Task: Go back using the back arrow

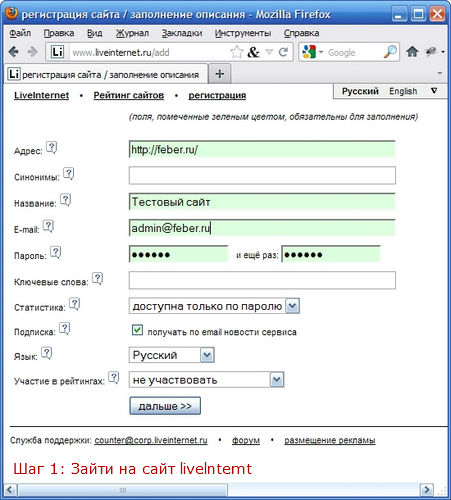Action: click(x=14, y=52)
